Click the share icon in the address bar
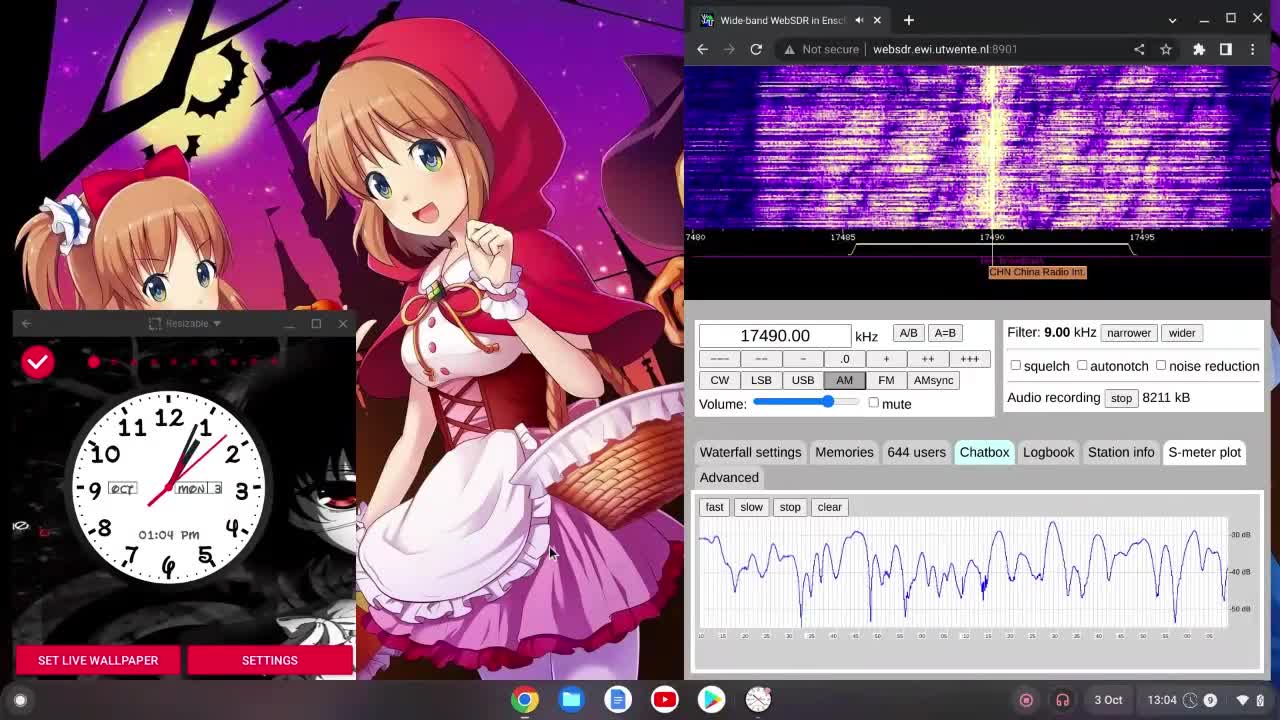1280x720 pixels. pos(1139,49)
